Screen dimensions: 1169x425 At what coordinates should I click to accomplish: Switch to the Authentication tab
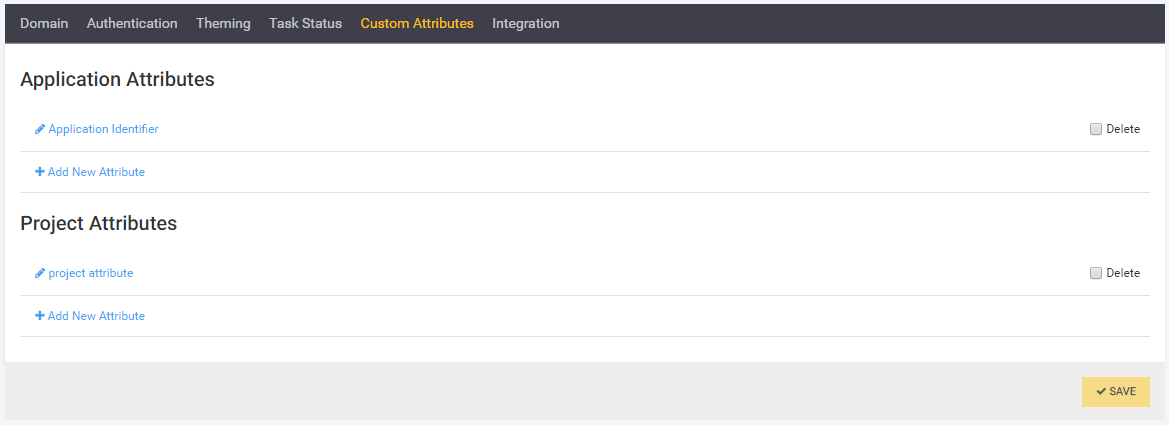click(x=132, y=23)
